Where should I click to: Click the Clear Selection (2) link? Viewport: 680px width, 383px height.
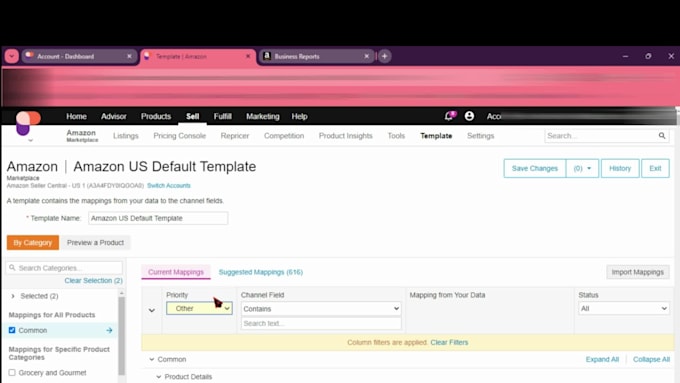point(94,281)
